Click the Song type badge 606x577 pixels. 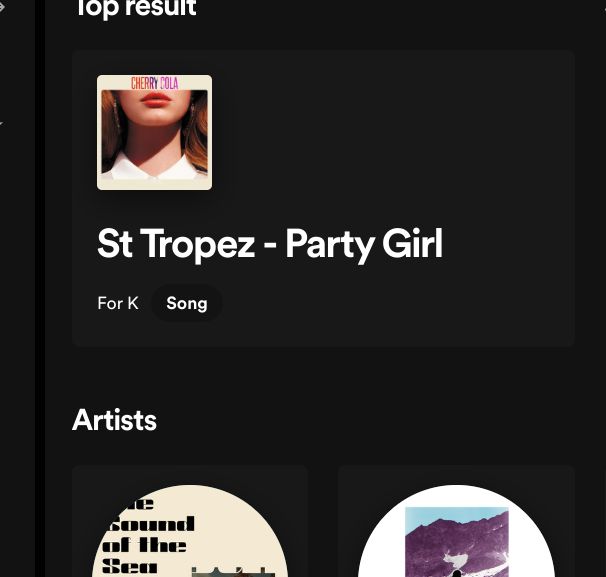186,303
